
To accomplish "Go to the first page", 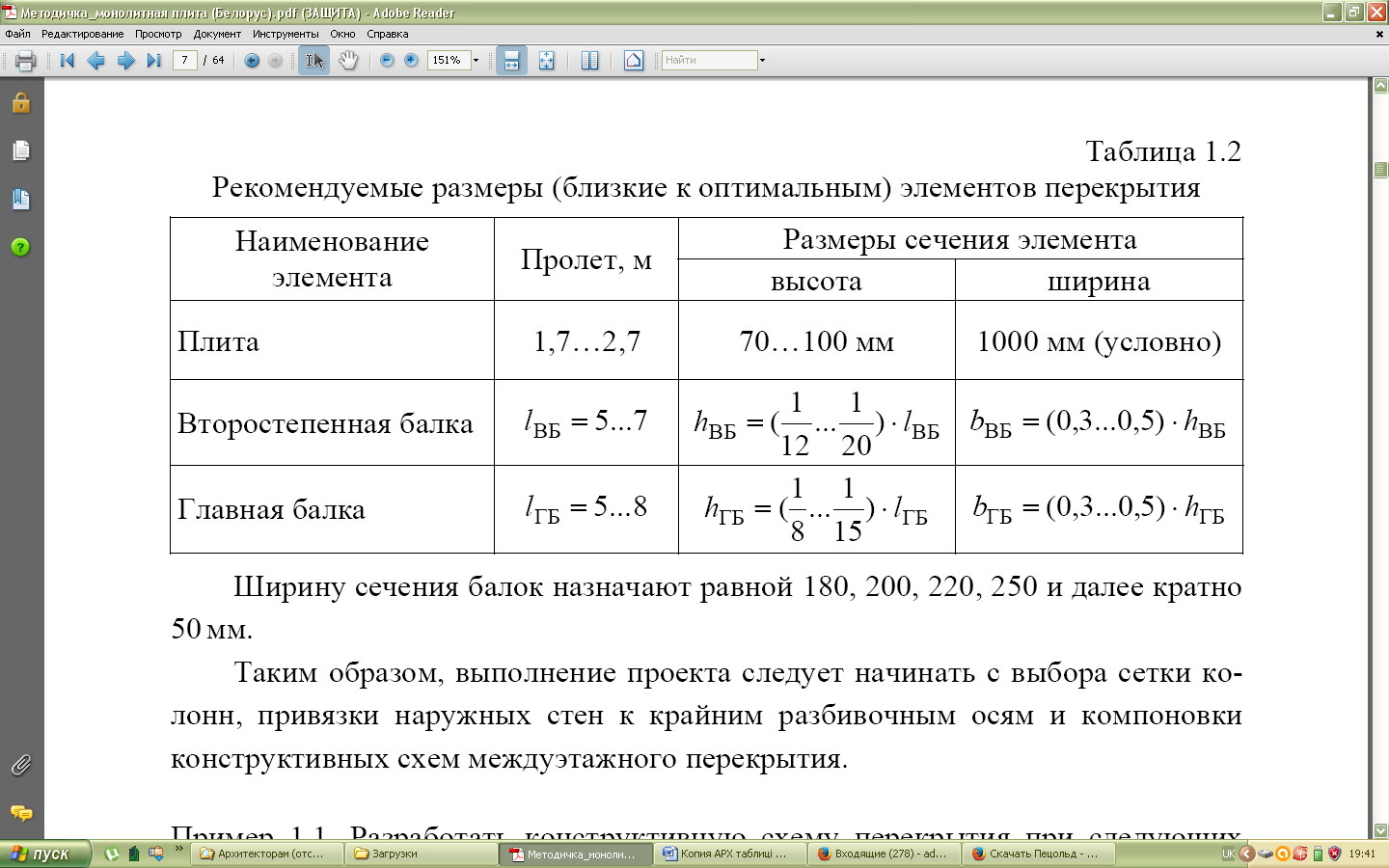I will coord(67,61).
